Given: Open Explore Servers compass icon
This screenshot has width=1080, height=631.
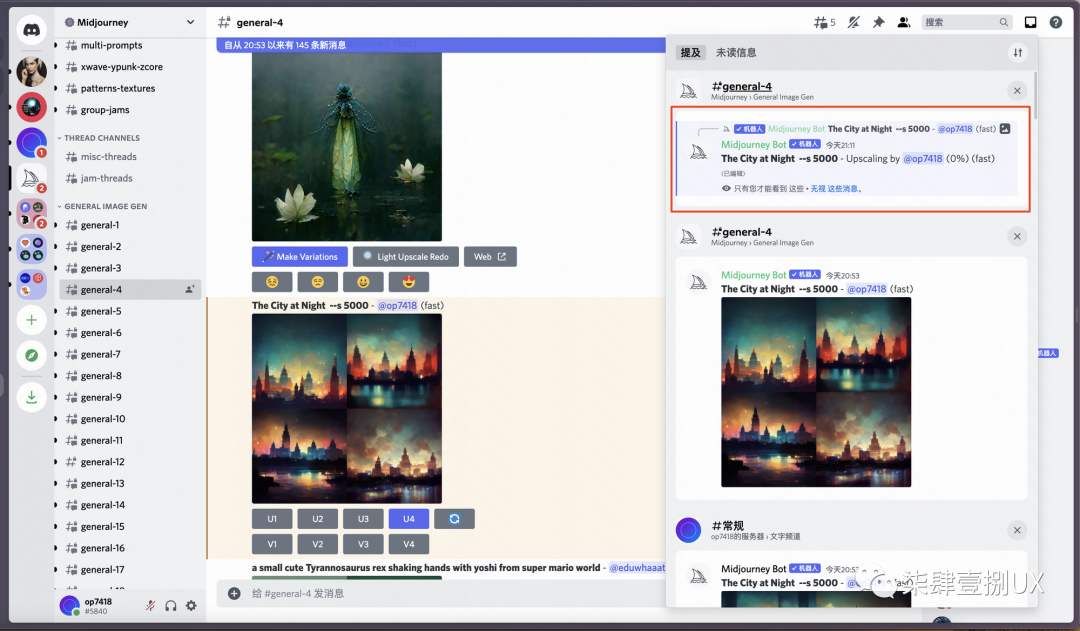Looking at the screenshot, I should tap(32, 355).
